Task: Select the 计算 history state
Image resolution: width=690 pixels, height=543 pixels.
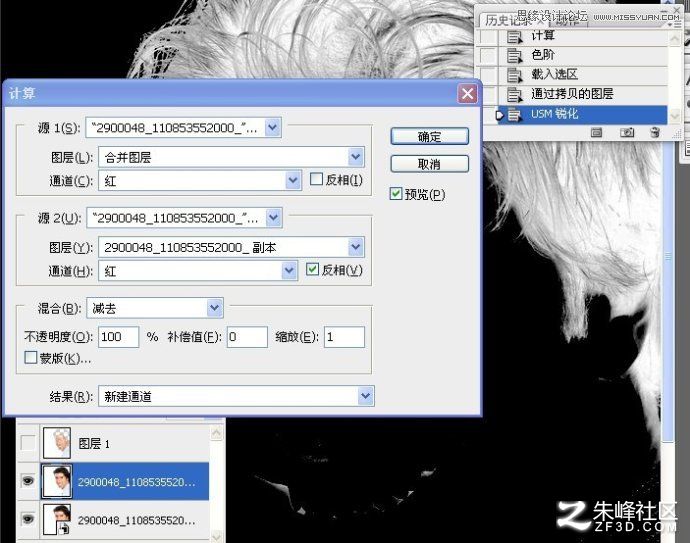Action: coord(583,36)
